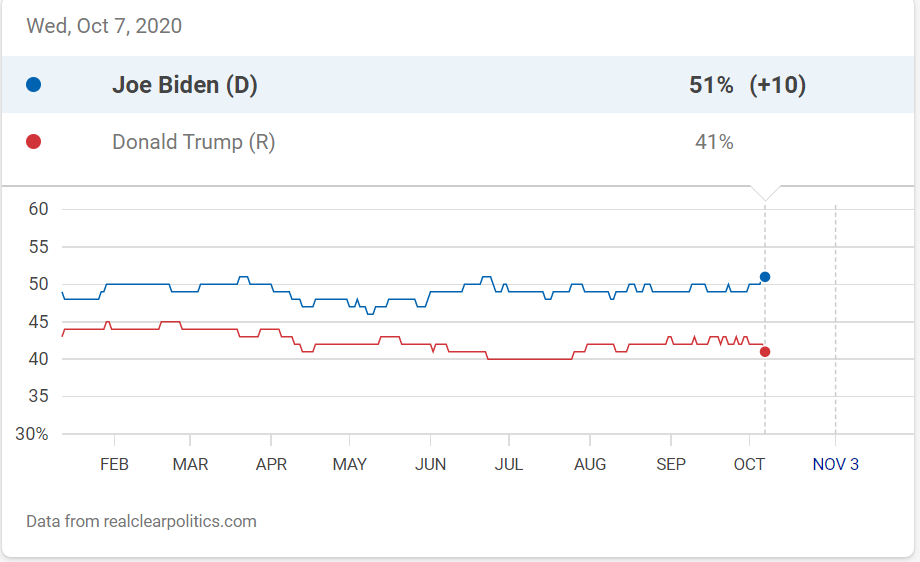Click the JUN axis label

(430, 464)
